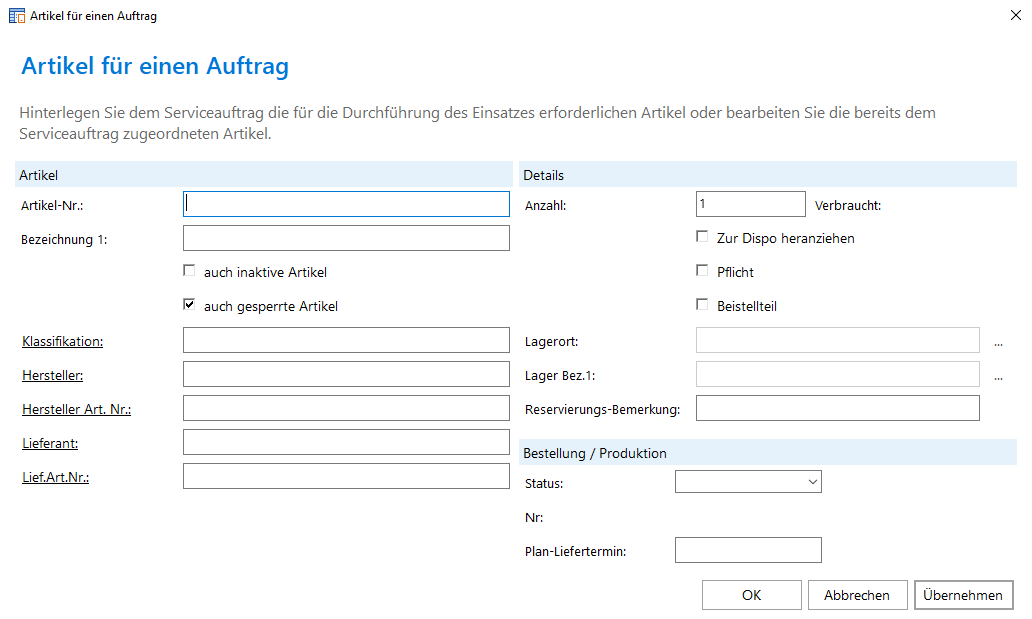Viewport: 1032px width, 619px height.
Task: Open the Lieferant link label
Action: [50, 443]
